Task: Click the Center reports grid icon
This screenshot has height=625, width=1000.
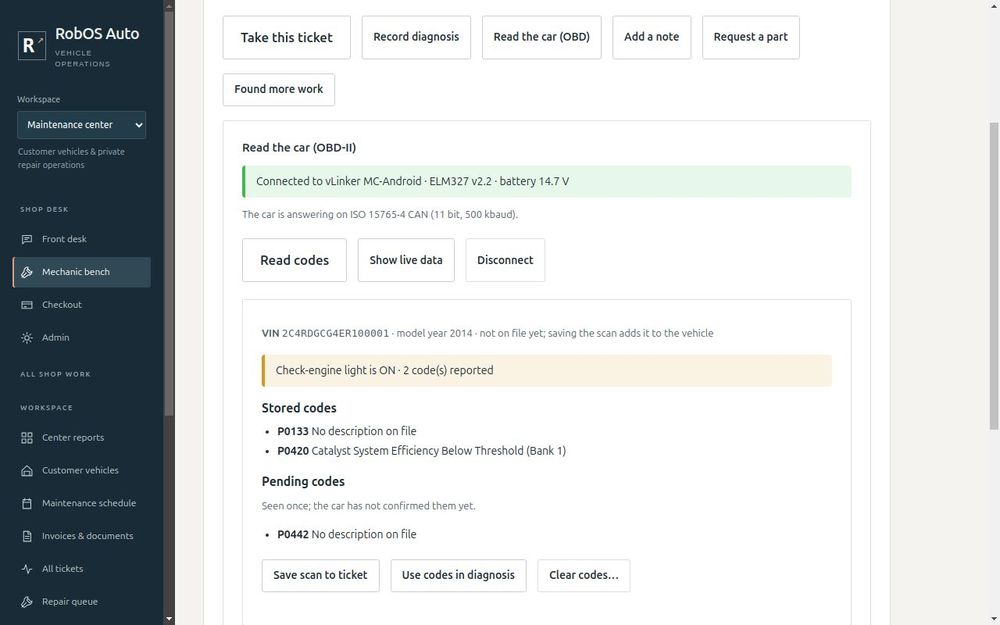Action: tap(27, 438)
